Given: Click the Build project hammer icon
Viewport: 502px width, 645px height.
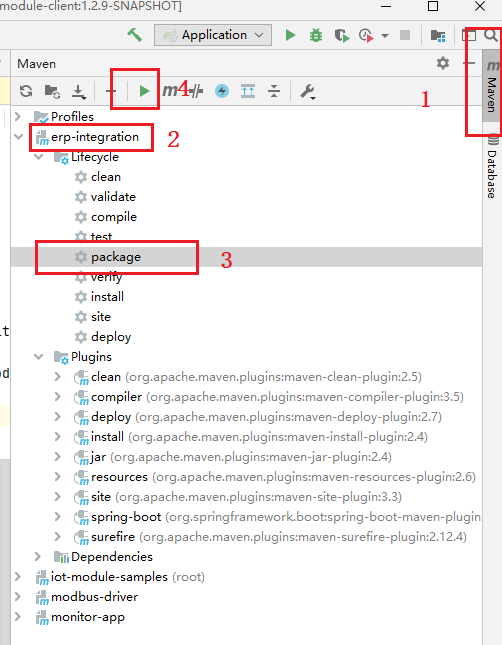Looking at the screenshot, I should coord(135,35).
